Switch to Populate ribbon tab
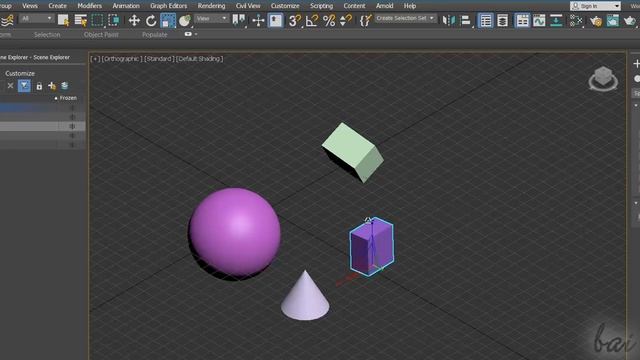The width and height of the screenshot is (640, 360). [155, 35]
